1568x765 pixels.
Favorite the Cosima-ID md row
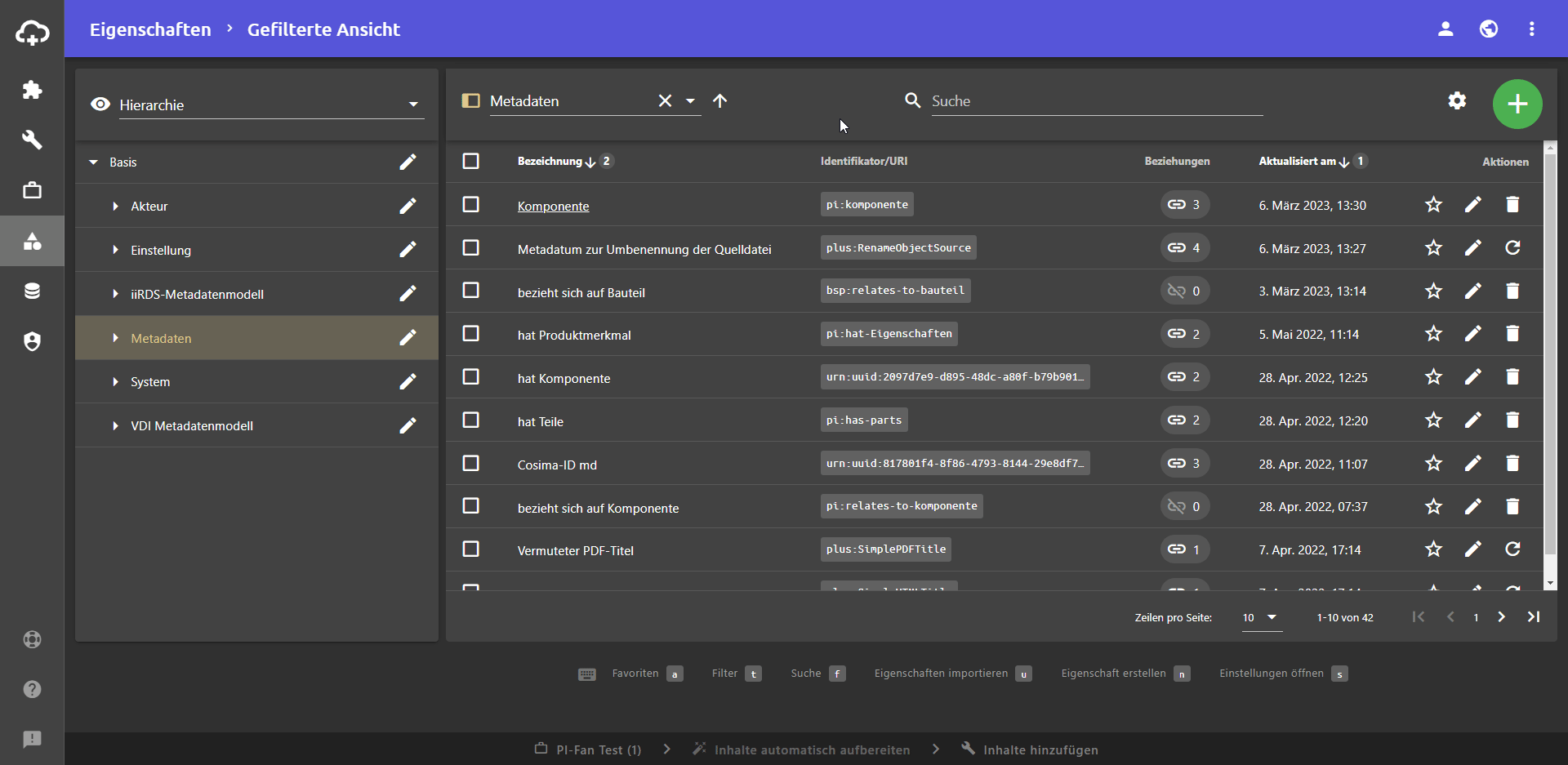click(x=1433, y=463)
